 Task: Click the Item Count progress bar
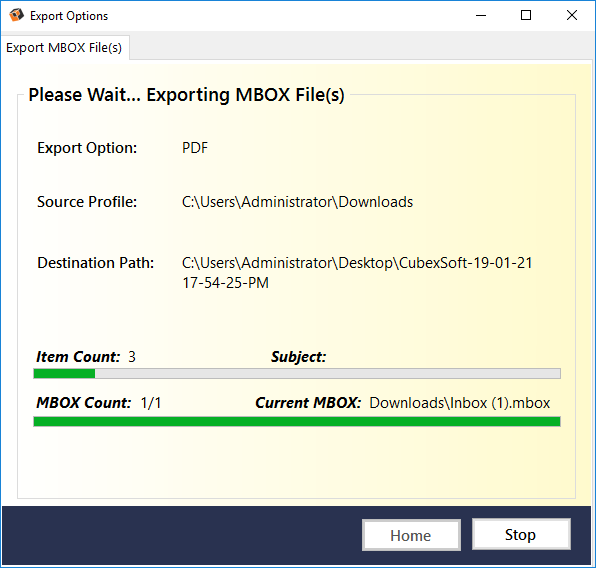(297, 374)
